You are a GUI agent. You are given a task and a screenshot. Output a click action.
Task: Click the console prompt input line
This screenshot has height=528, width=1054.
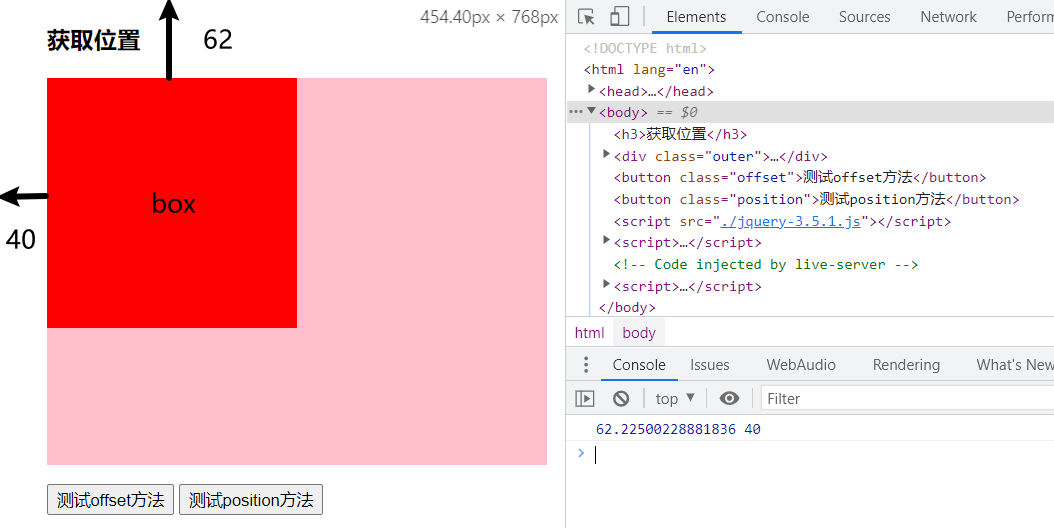tap(820, 455)
